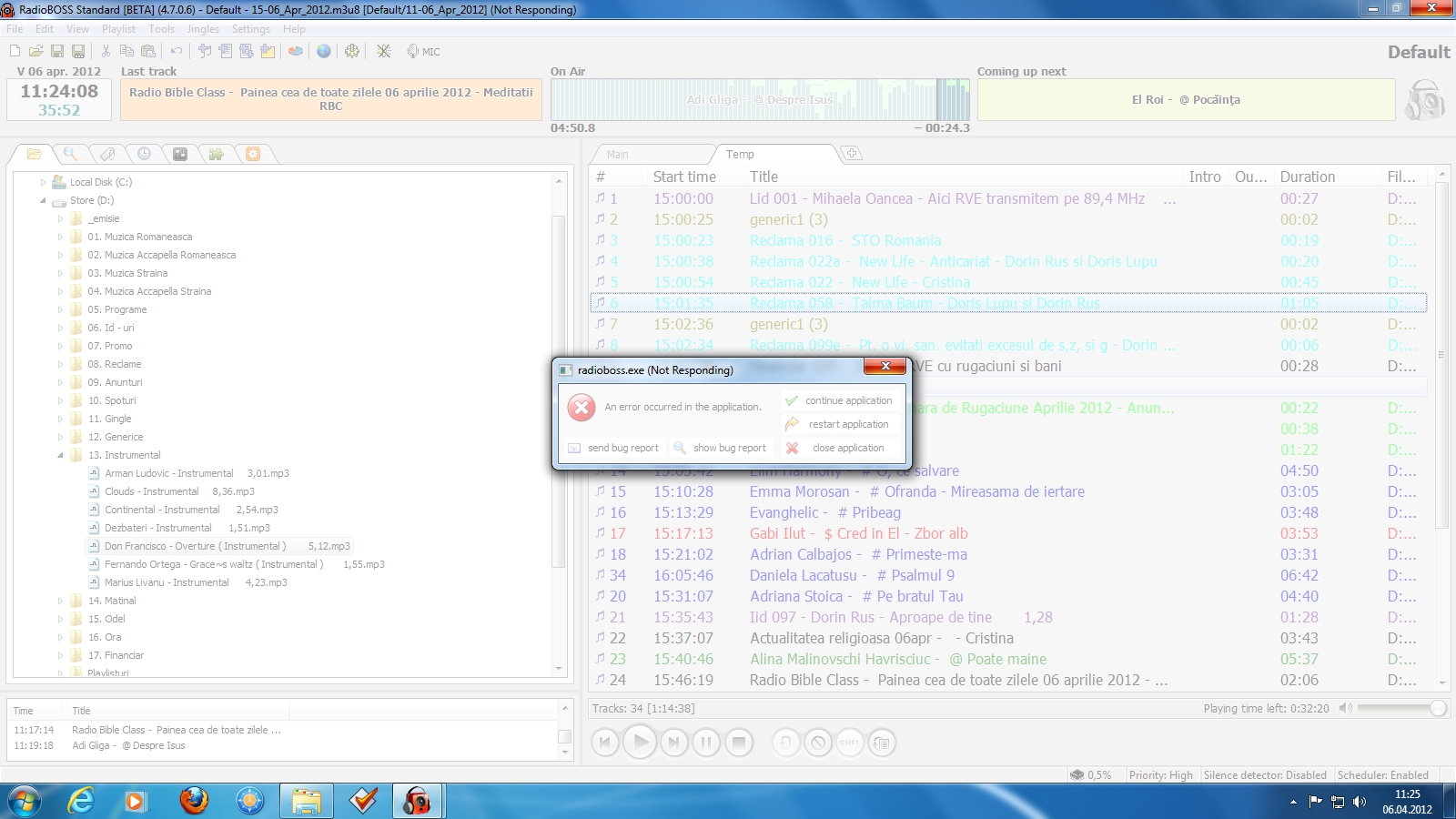Viewport: 1456px width, 819px height.
Task: Expand the 01. Muzica Romaneasca folder
Action: point(61,237)
